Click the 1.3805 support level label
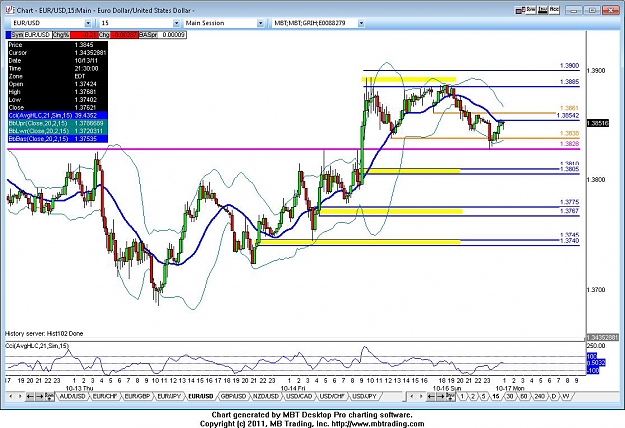 click(569, 169)
